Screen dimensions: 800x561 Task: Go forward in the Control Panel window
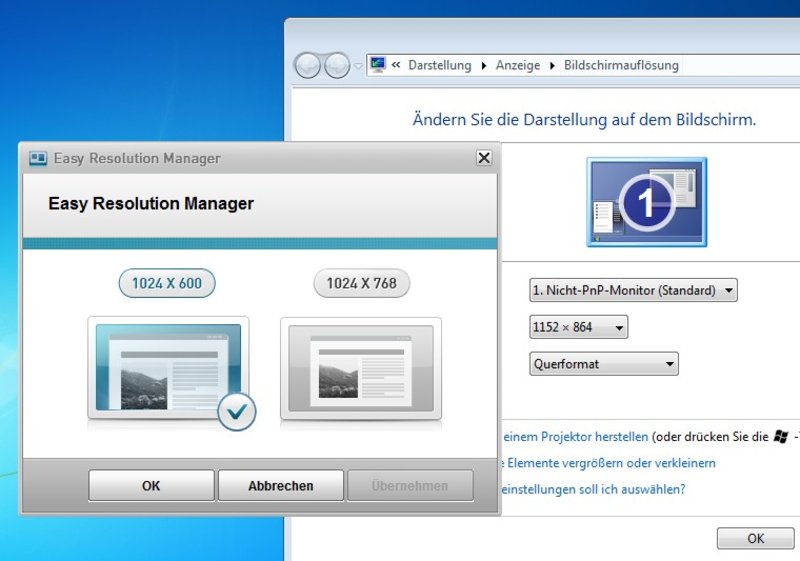[x=337, y=65]
